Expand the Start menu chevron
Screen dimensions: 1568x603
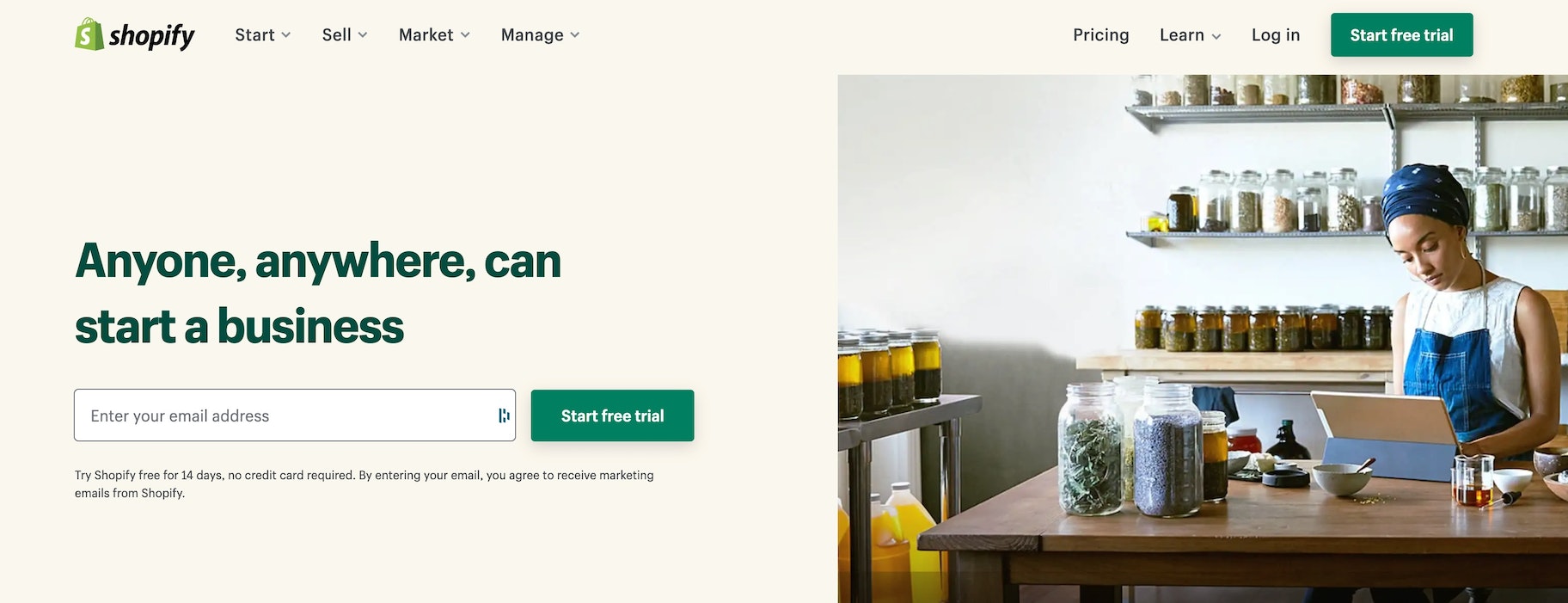click(x=286, y=35)
